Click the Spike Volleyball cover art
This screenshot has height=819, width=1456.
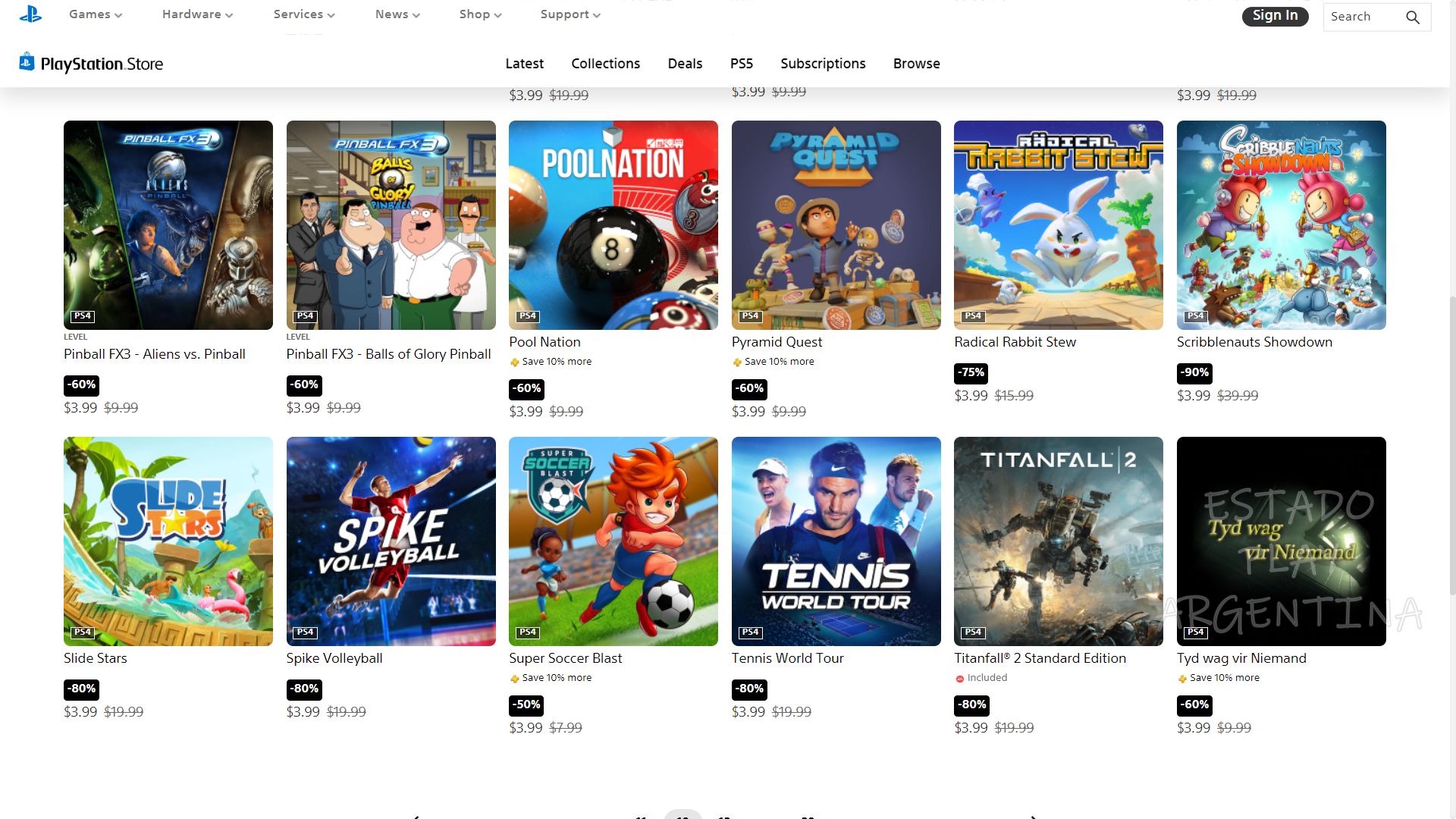pos(391,541)
